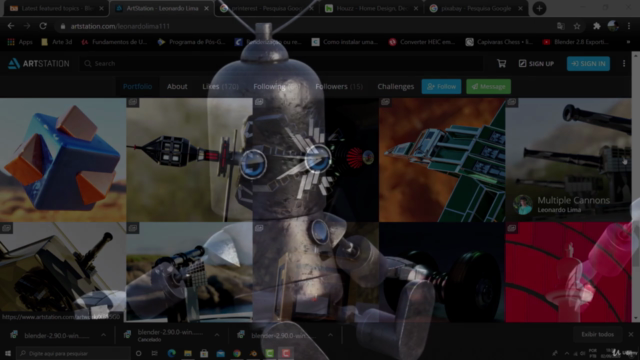Open the Windows Start menu
The image size is (640, 360).
click(x=8, y=353)
